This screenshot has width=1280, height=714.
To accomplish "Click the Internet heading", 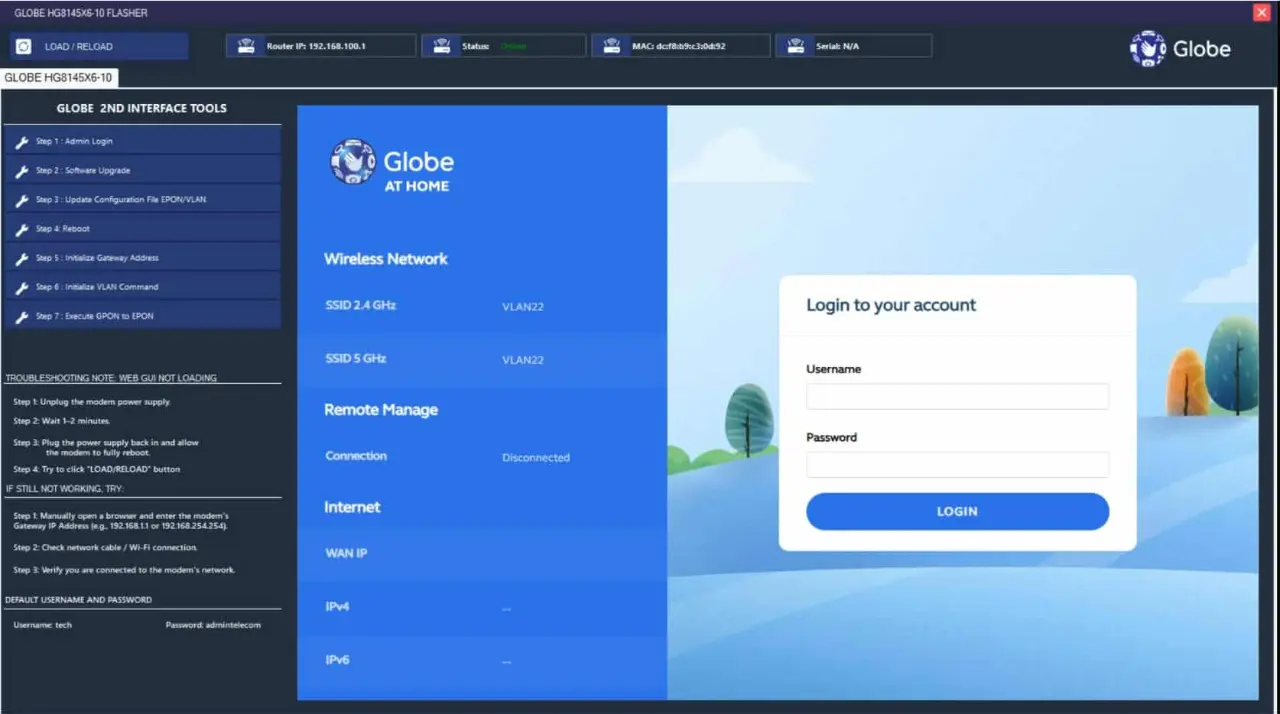I will click(352, 507).
